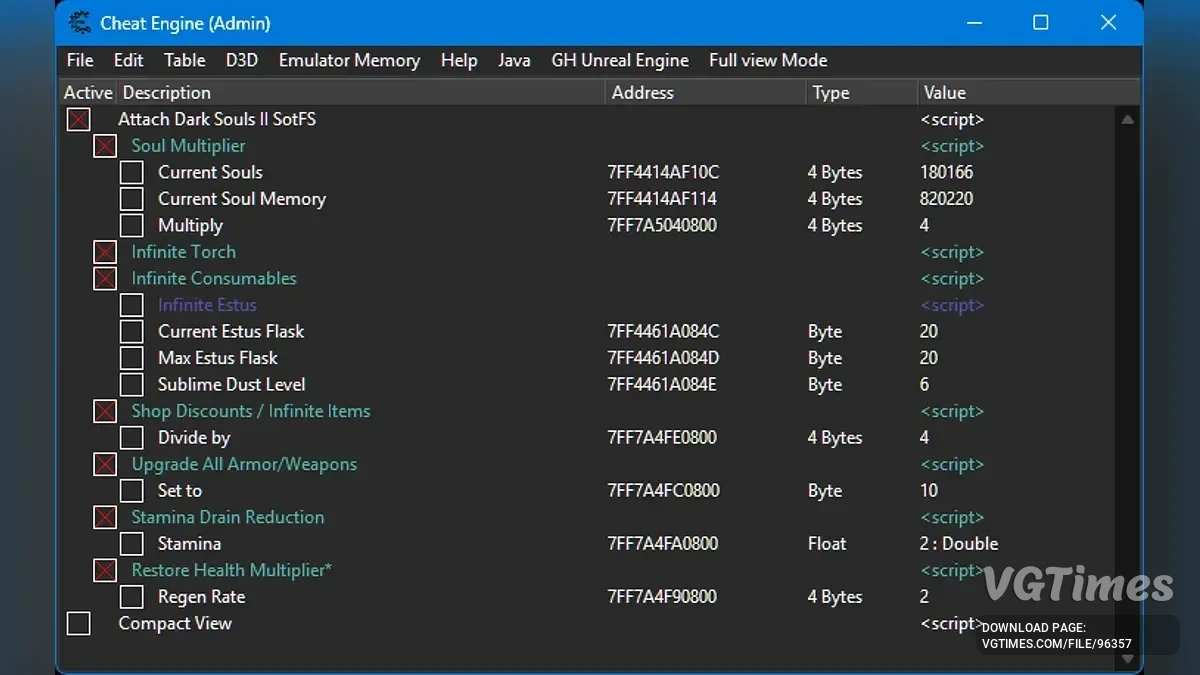Freeze the Current Souls entry checkbox
This screenshot has width=1200, height=675.
point(132,172)
